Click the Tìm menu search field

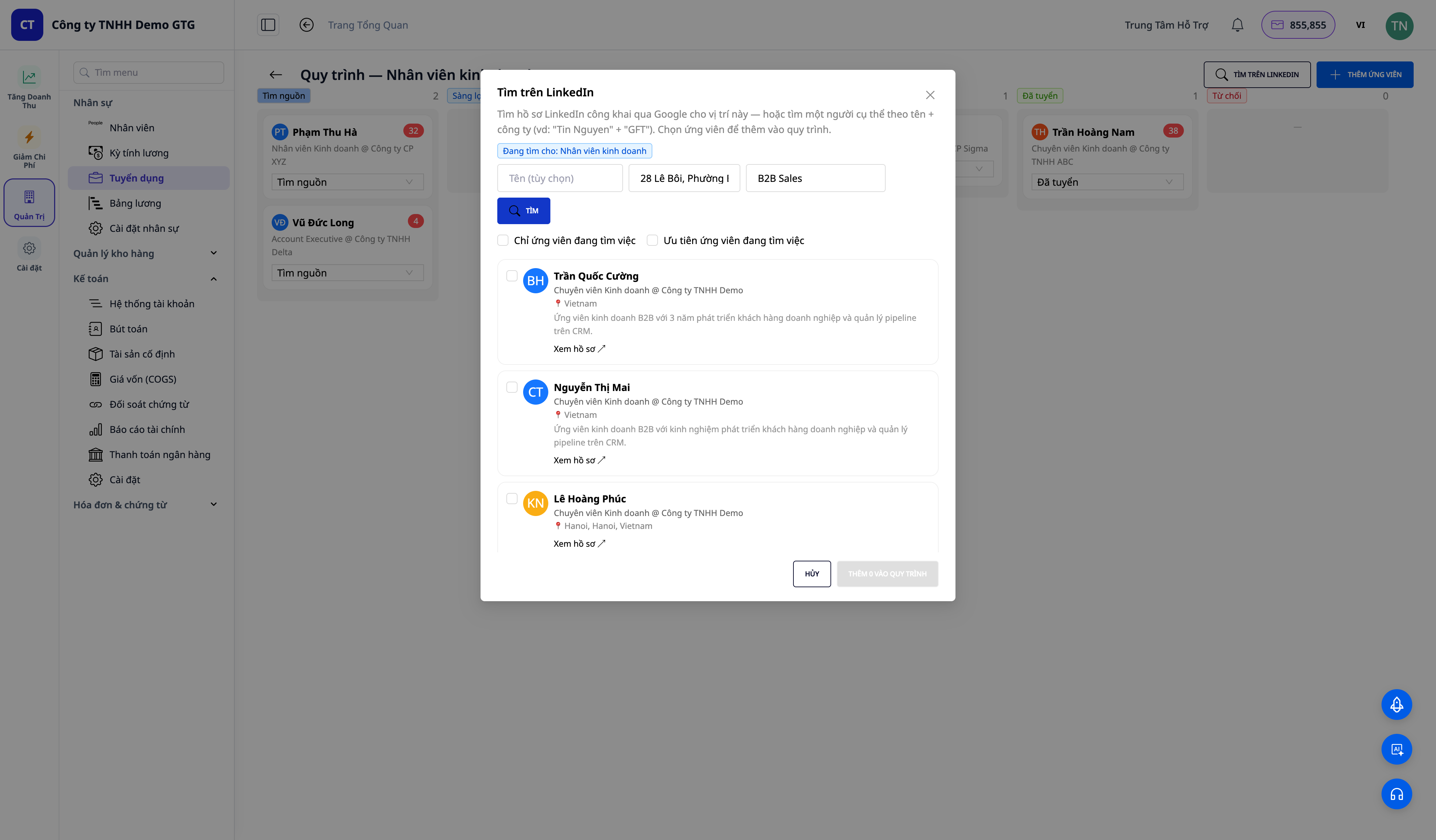pos(148,72)
